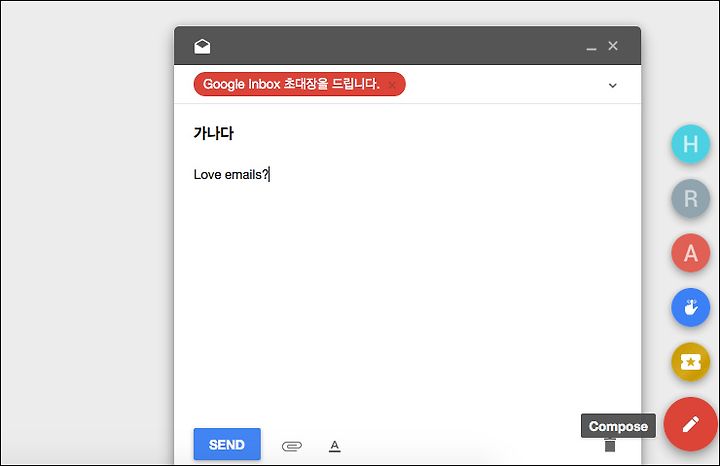Open the yellow ticket invite icon
This screenshot has height=466, width=720.
(x=691, y=362)
